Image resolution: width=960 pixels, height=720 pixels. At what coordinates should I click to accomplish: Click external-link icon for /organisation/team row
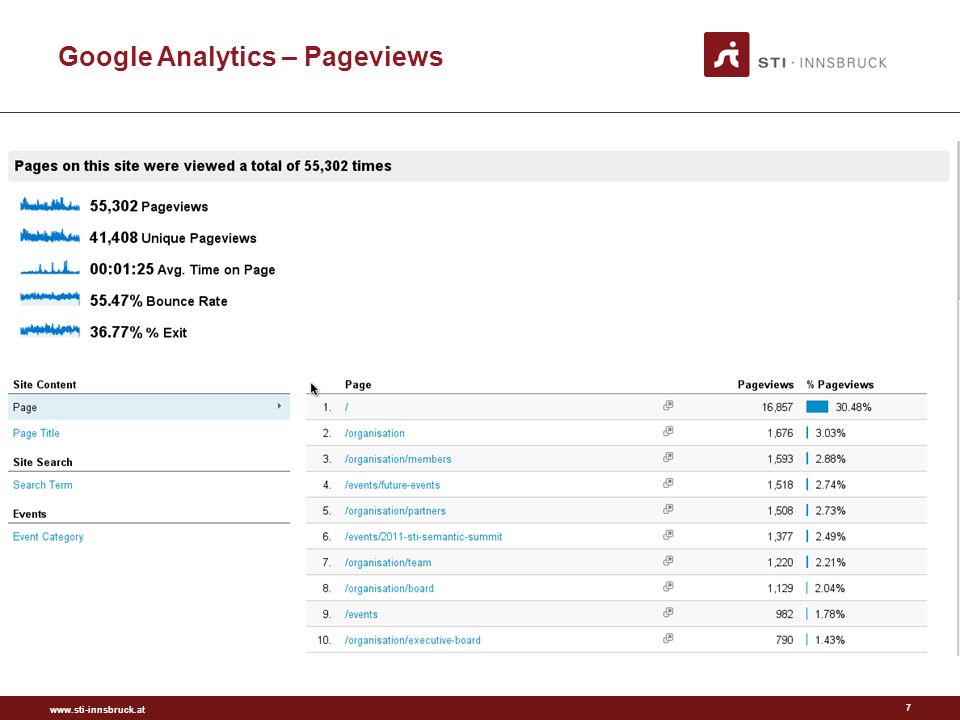[x=668, y=560]
